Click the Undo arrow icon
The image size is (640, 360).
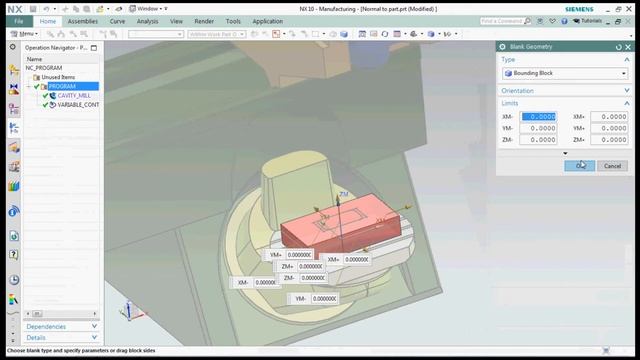46,9
